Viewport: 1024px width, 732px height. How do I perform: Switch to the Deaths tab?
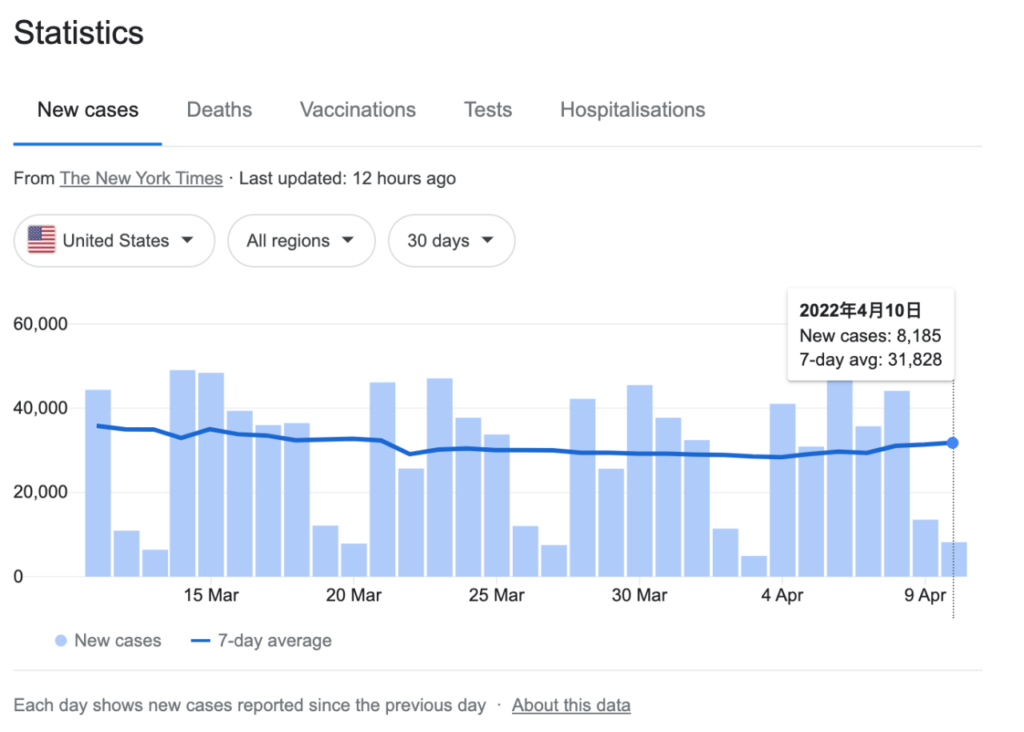(219, 110)
